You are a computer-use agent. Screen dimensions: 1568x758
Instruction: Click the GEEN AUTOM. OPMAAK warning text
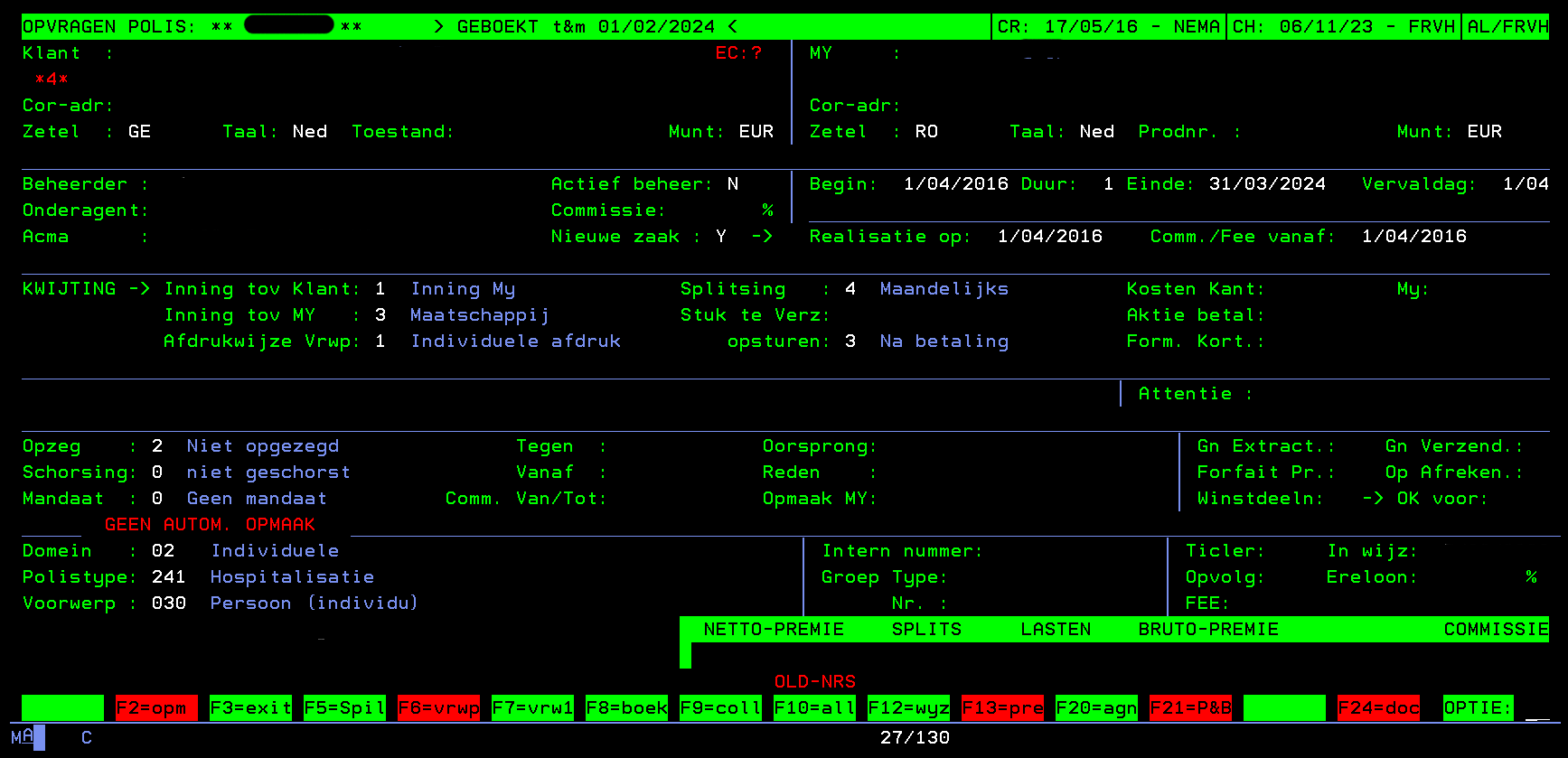pyautogui.click(x=210, y=525)
